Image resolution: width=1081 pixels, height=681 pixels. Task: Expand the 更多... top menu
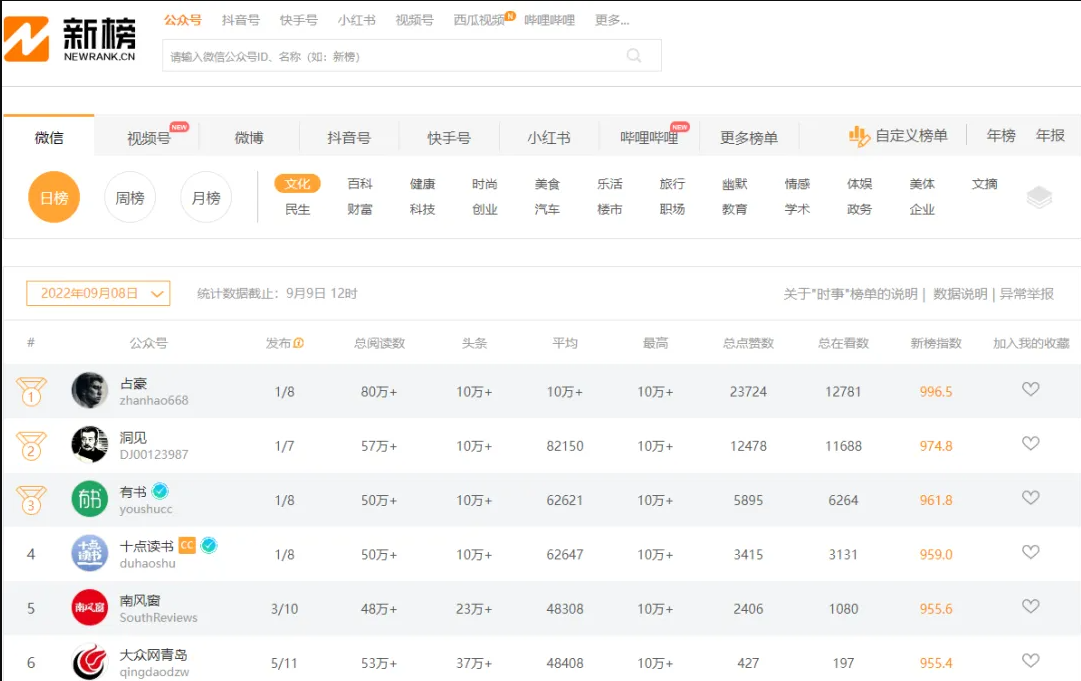(612, 20)
